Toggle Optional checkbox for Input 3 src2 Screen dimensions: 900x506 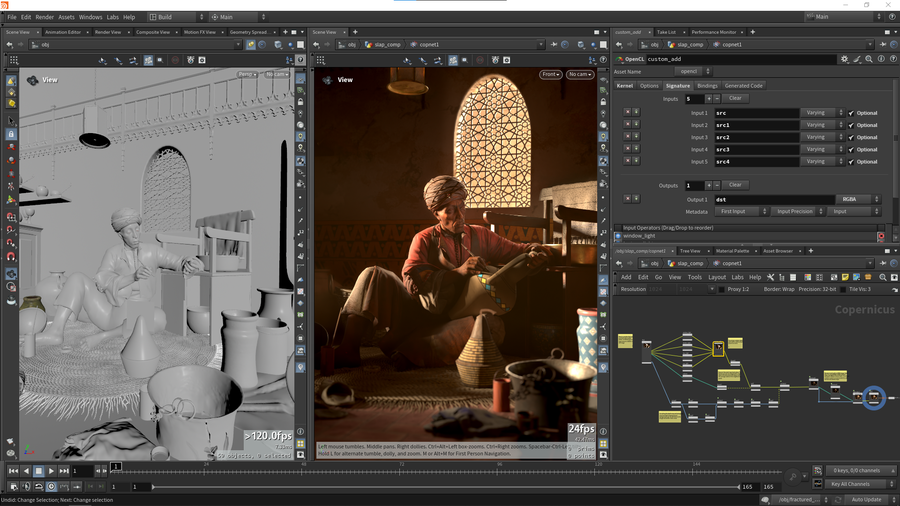click(852, 137)
